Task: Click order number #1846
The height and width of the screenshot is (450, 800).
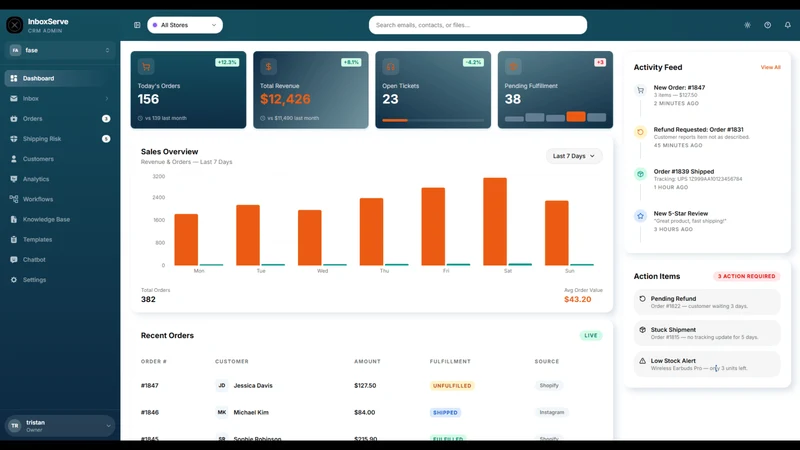Action: click(x=149, y=412)
